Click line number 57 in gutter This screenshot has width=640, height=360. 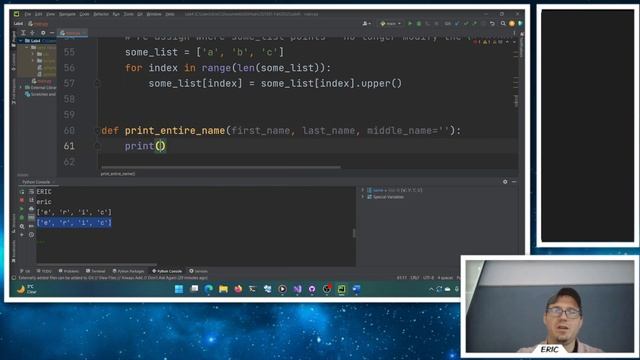pyautogui.click(x=69, y=84)
